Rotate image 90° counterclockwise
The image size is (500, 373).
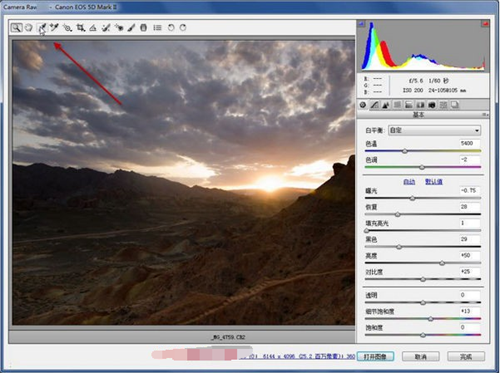(x=171, y=28)
